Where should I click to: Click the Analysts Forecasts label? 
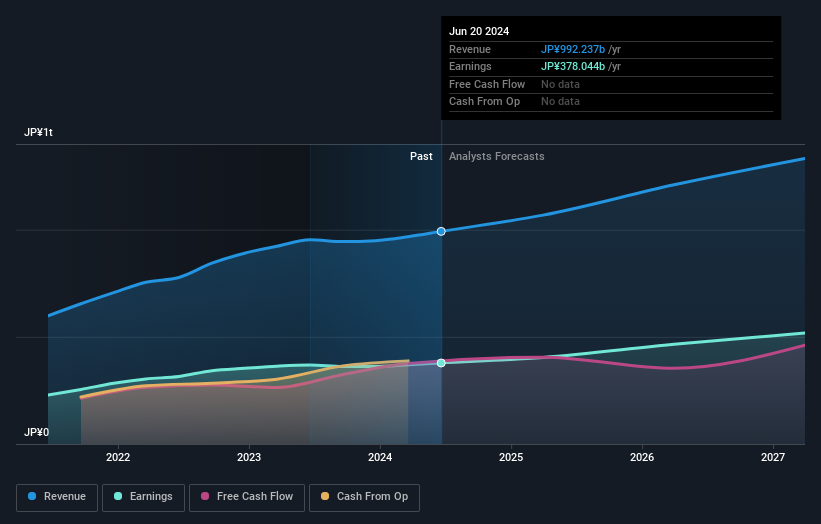pyautogui.click(x=496, y=157)
